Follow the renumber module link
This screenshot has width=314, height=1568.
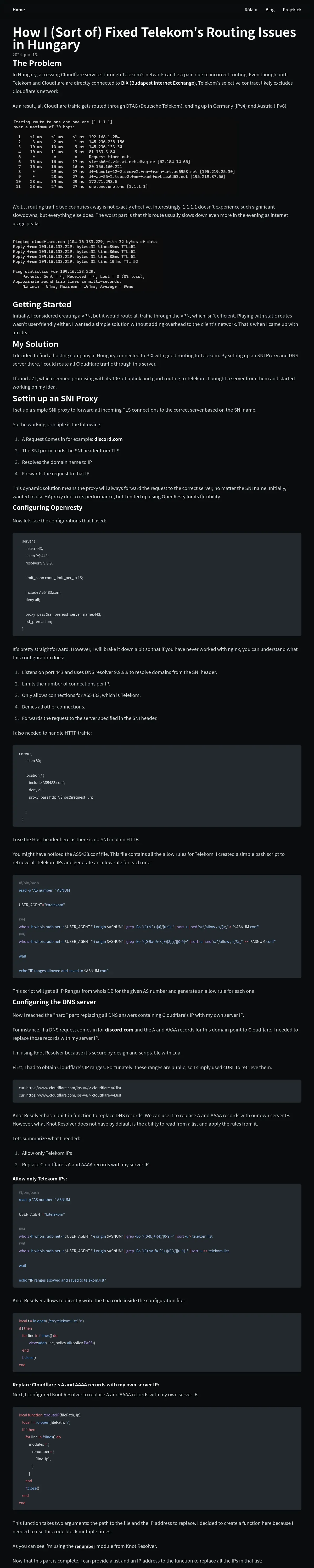(85, 1546)
